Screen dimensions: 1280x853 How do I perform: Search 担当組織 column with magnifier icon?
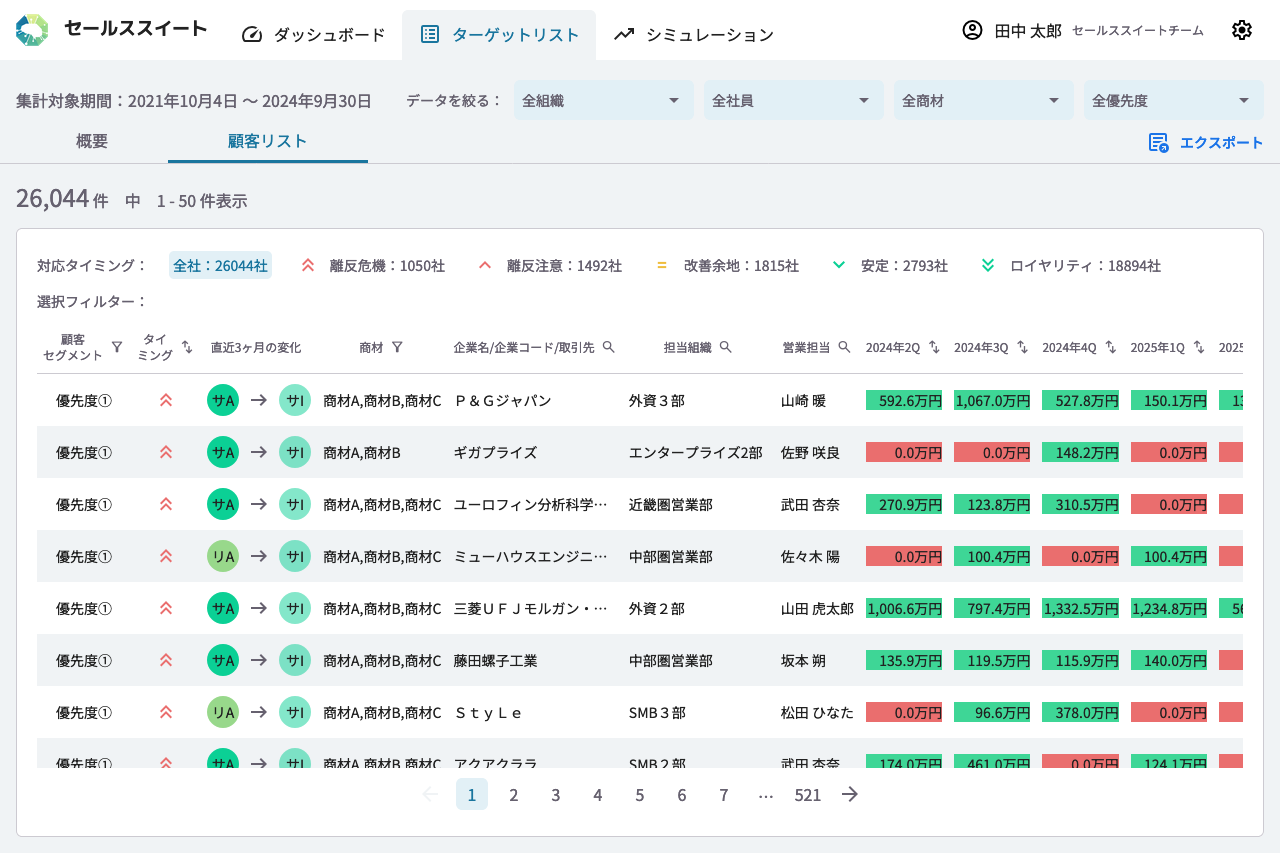726,347
